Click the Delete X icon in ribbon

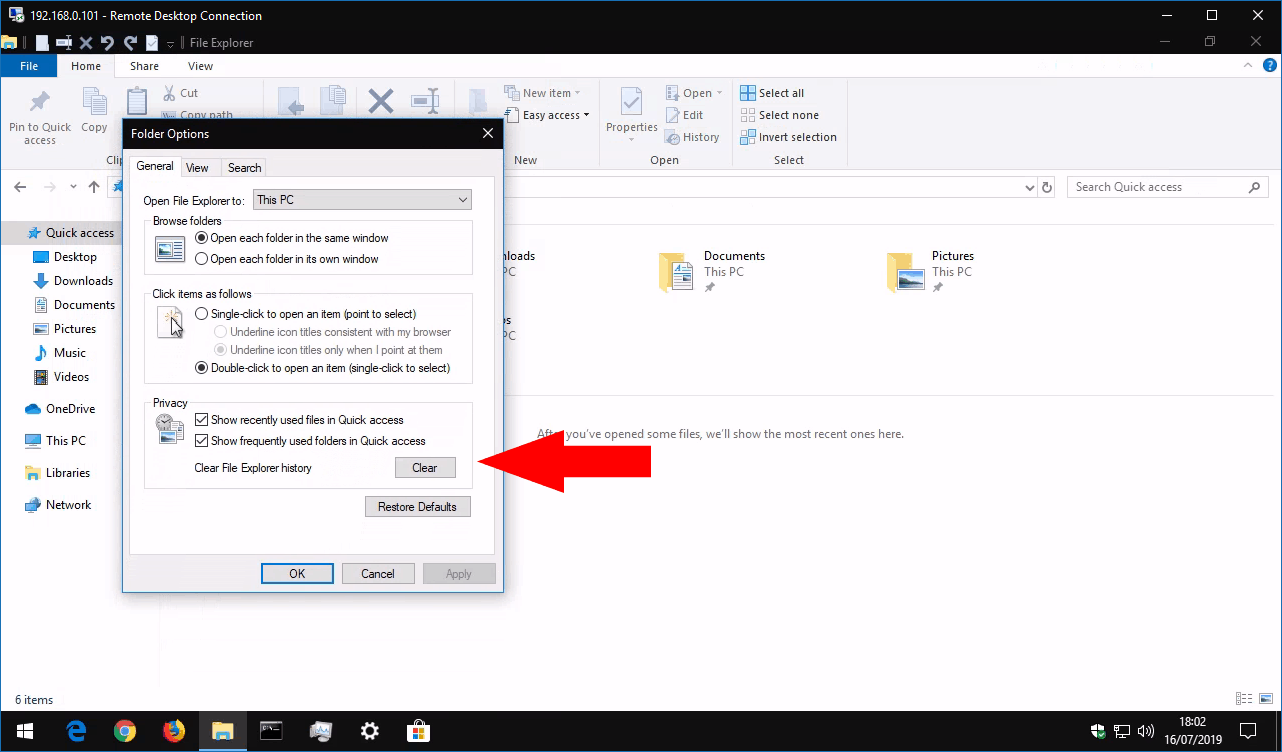click(381, 101)
